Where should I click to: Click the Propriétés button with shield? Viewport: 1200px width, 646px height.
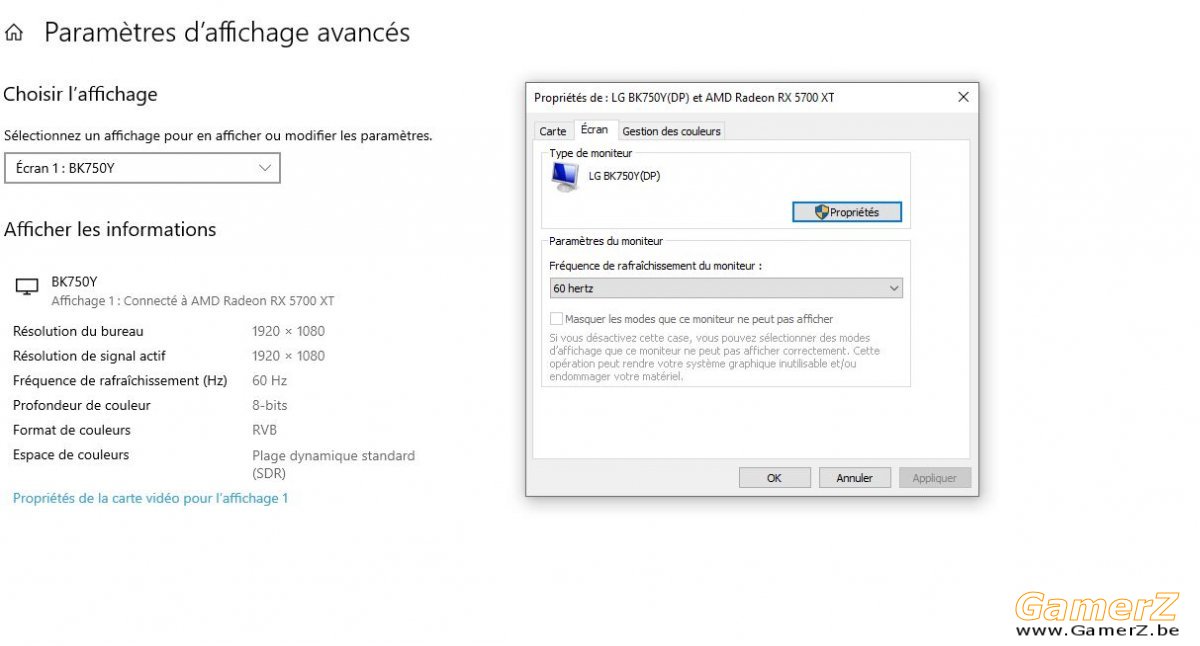pos(846,212)
